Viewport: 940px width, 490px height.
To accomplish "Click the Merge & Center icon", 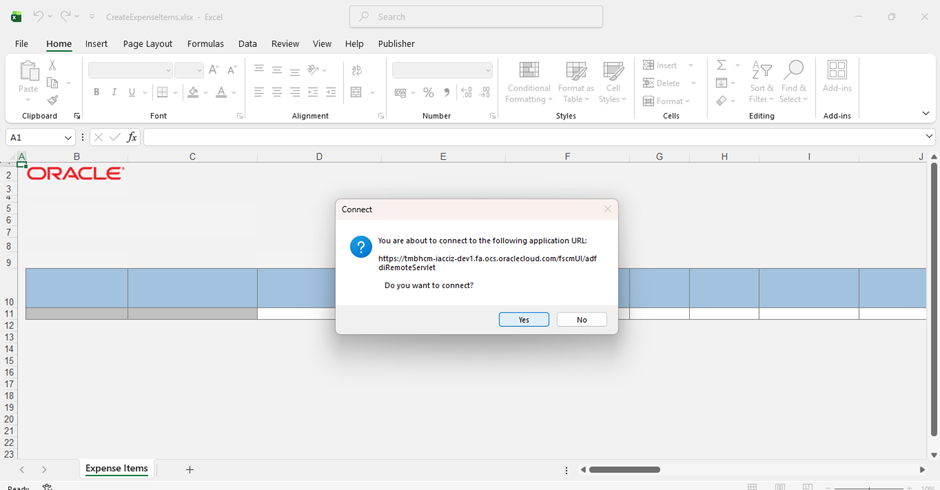I will (x=356, y=92).
